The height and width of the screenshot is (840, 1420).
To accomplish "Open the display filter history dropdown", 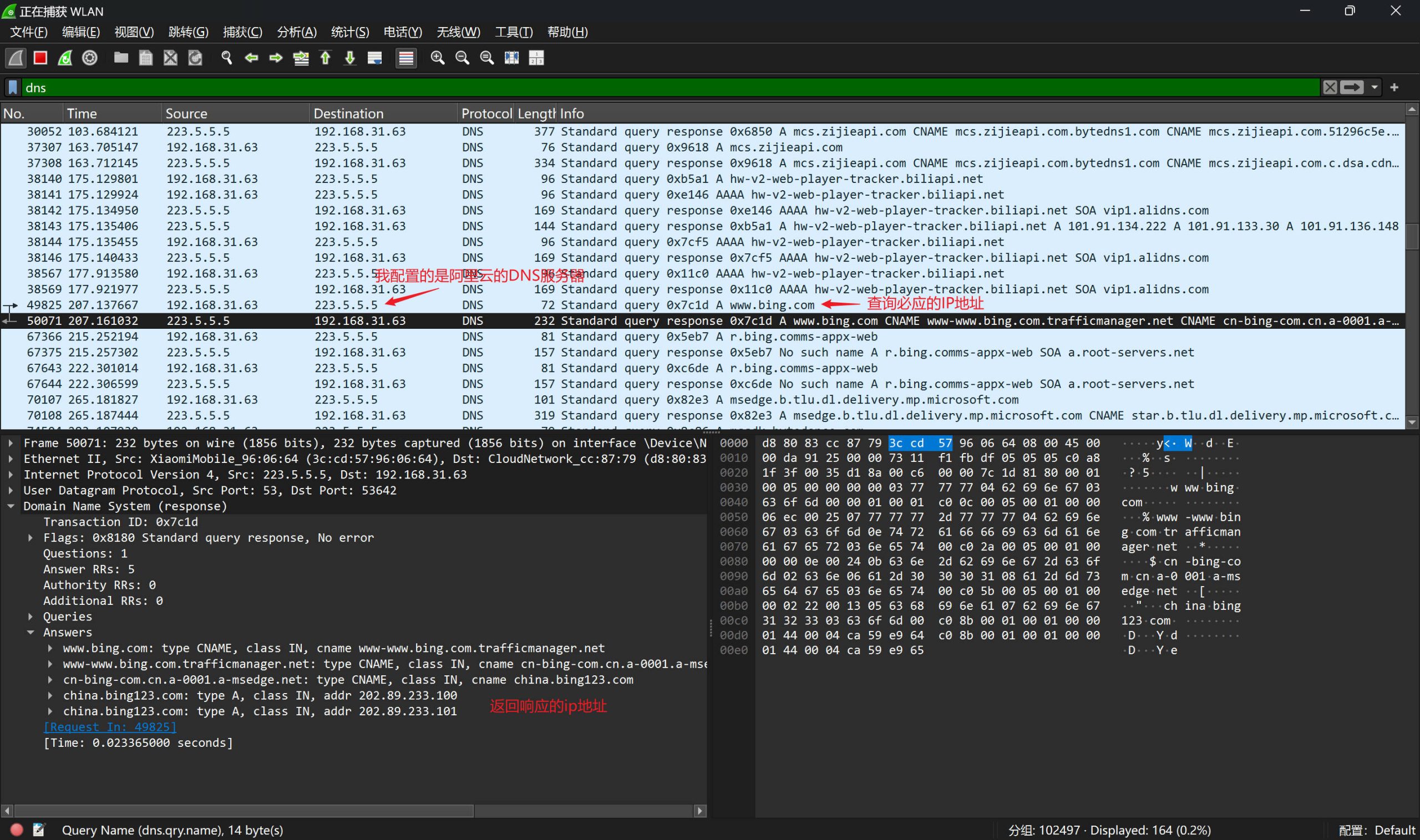I will [1374, 87].
